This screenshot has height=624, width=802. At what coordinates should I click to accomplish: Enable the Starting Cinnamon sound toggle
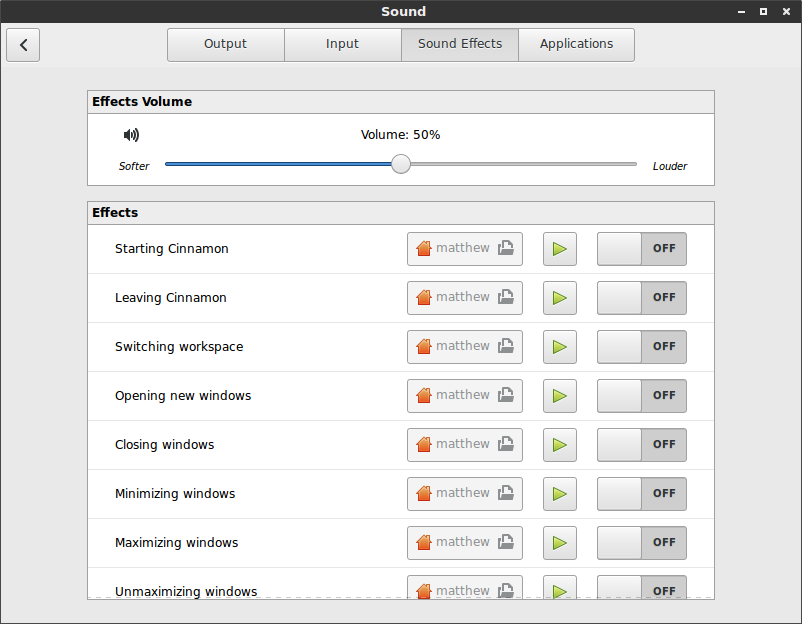[641, 249]
